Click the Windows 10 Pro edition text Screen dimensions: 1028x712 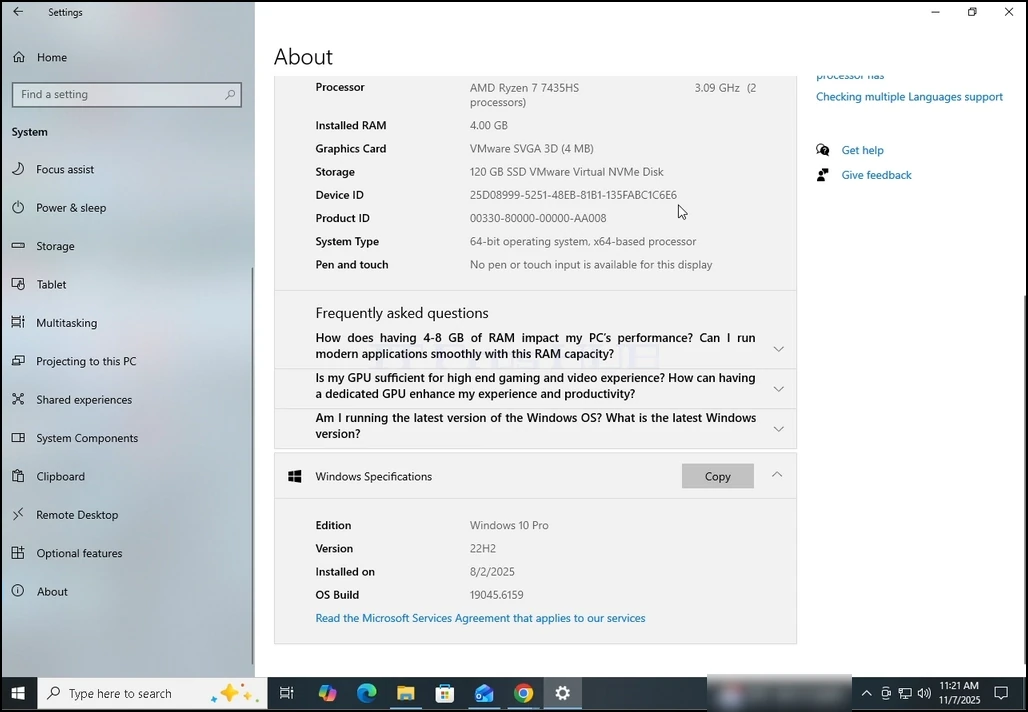pyautogui.click(x=509, y=526)
